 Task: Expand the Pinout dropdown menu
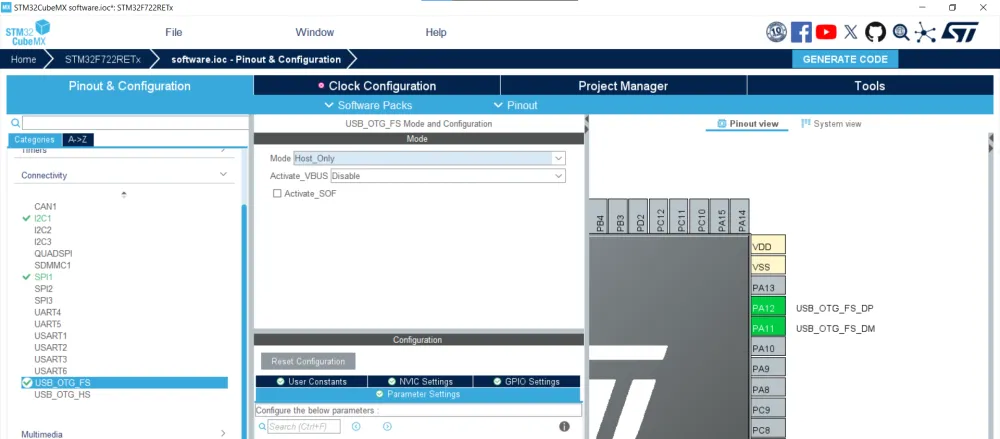click(515, 105)
